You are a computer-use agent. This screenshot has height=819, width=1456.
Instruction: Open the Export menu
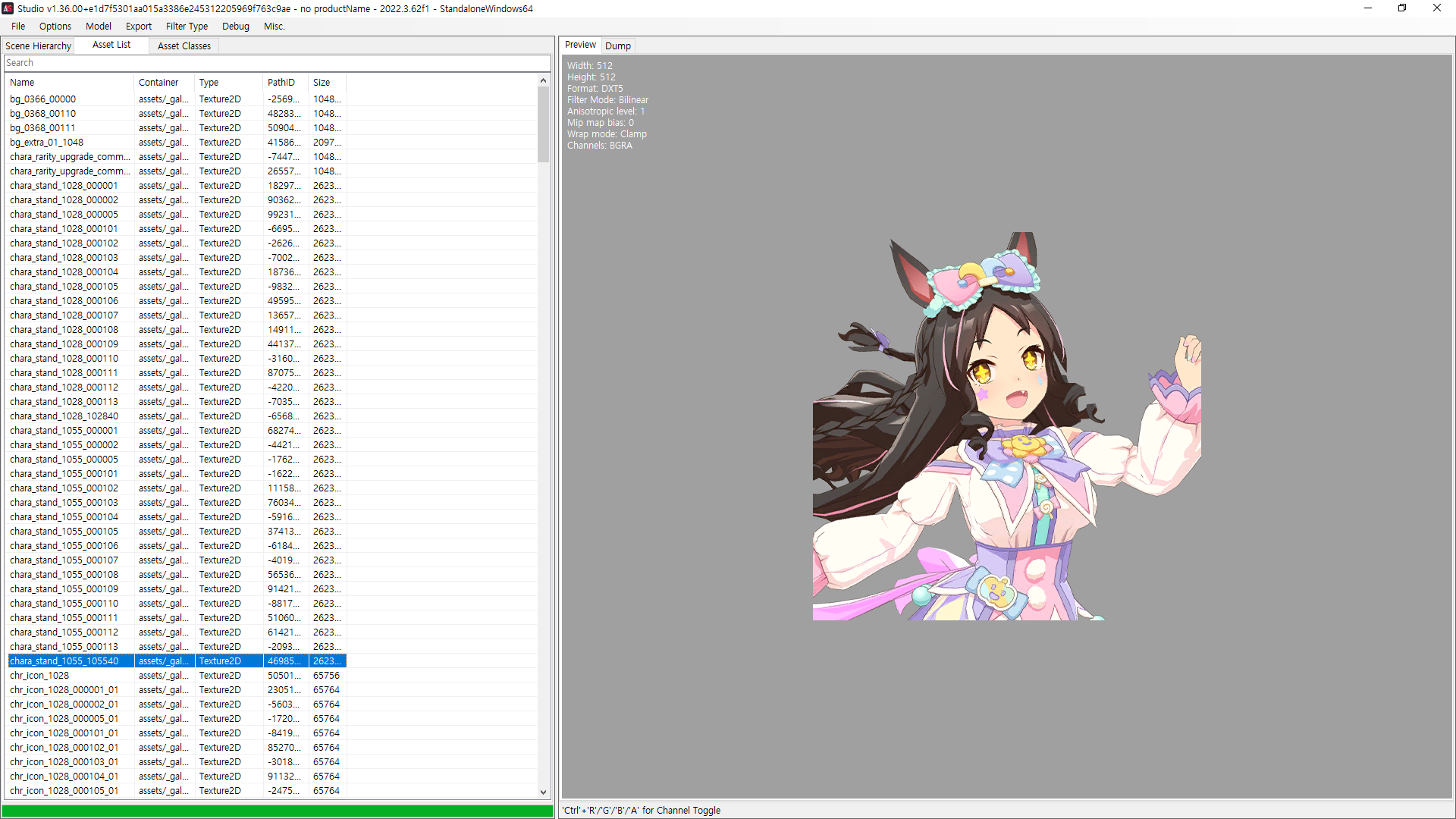click(139, 26)
